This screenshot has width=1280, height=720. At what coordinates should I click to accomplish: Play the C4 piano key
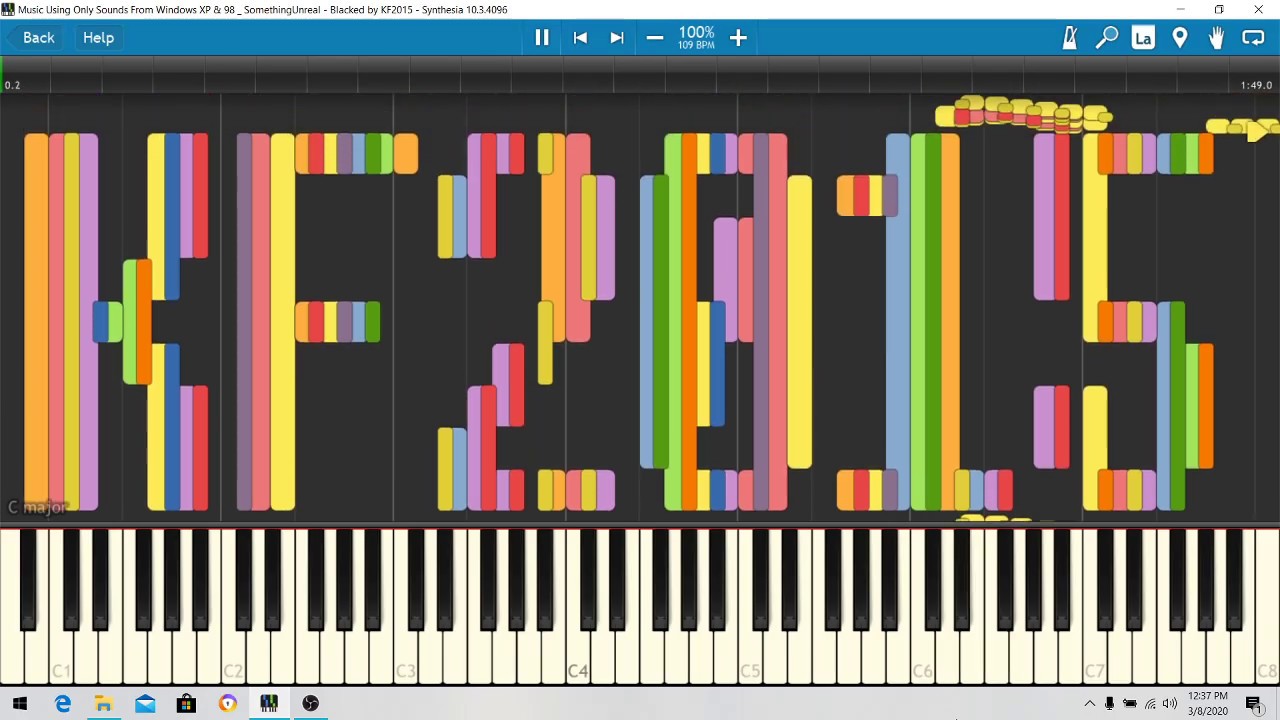click(x=578, y=660)
